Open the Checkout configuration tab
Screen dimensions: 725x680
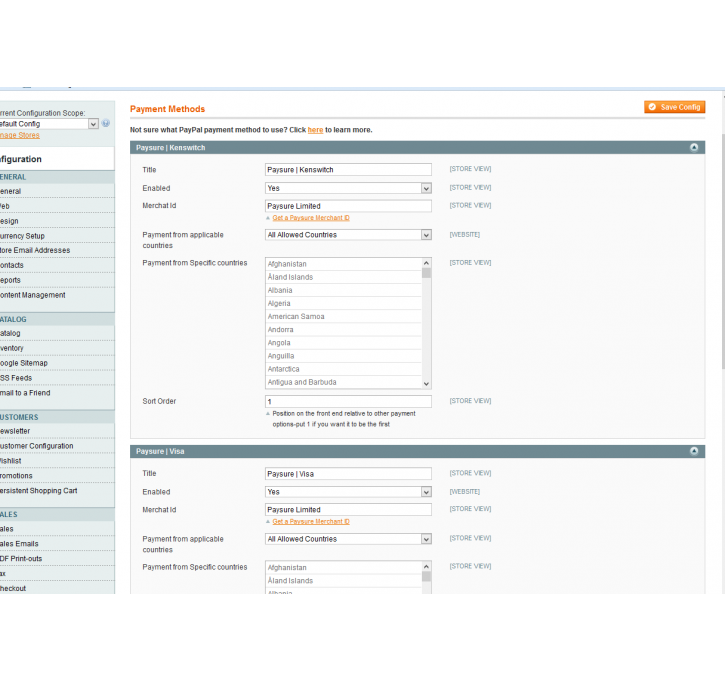point(57,588)
